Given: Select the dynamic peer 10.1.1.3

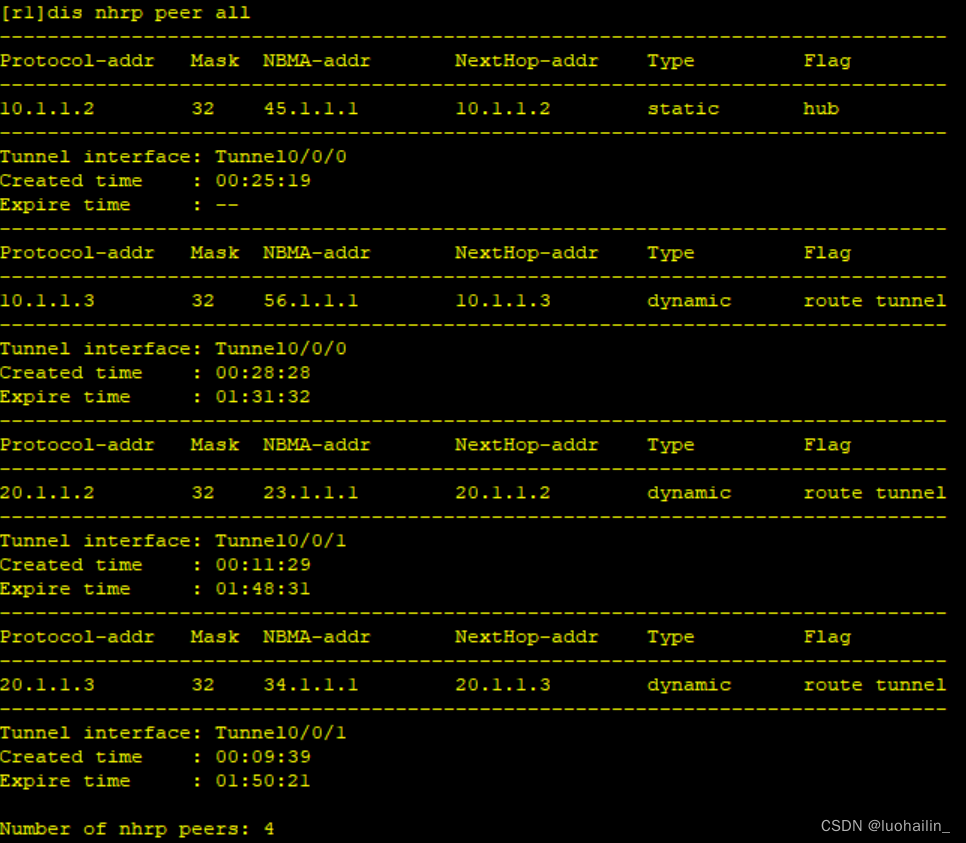Looking at the screenshot, I should point(47,301).
